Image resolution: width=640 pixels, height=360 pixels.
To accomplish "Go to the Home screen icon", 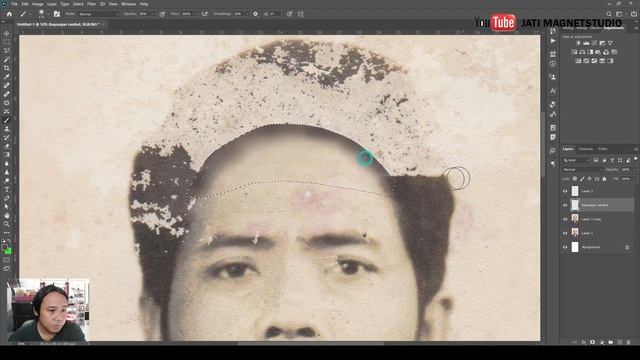I will [x=9, y=14].
